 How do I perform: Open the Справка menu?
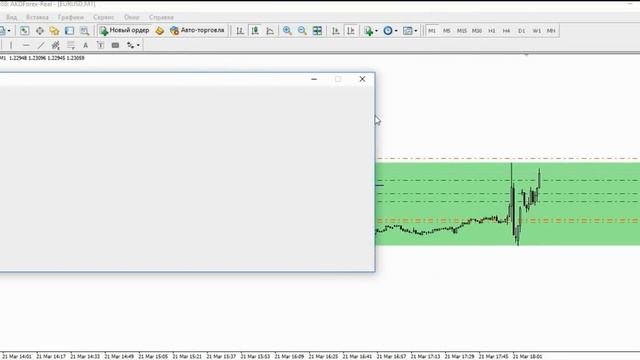(161, 17)
